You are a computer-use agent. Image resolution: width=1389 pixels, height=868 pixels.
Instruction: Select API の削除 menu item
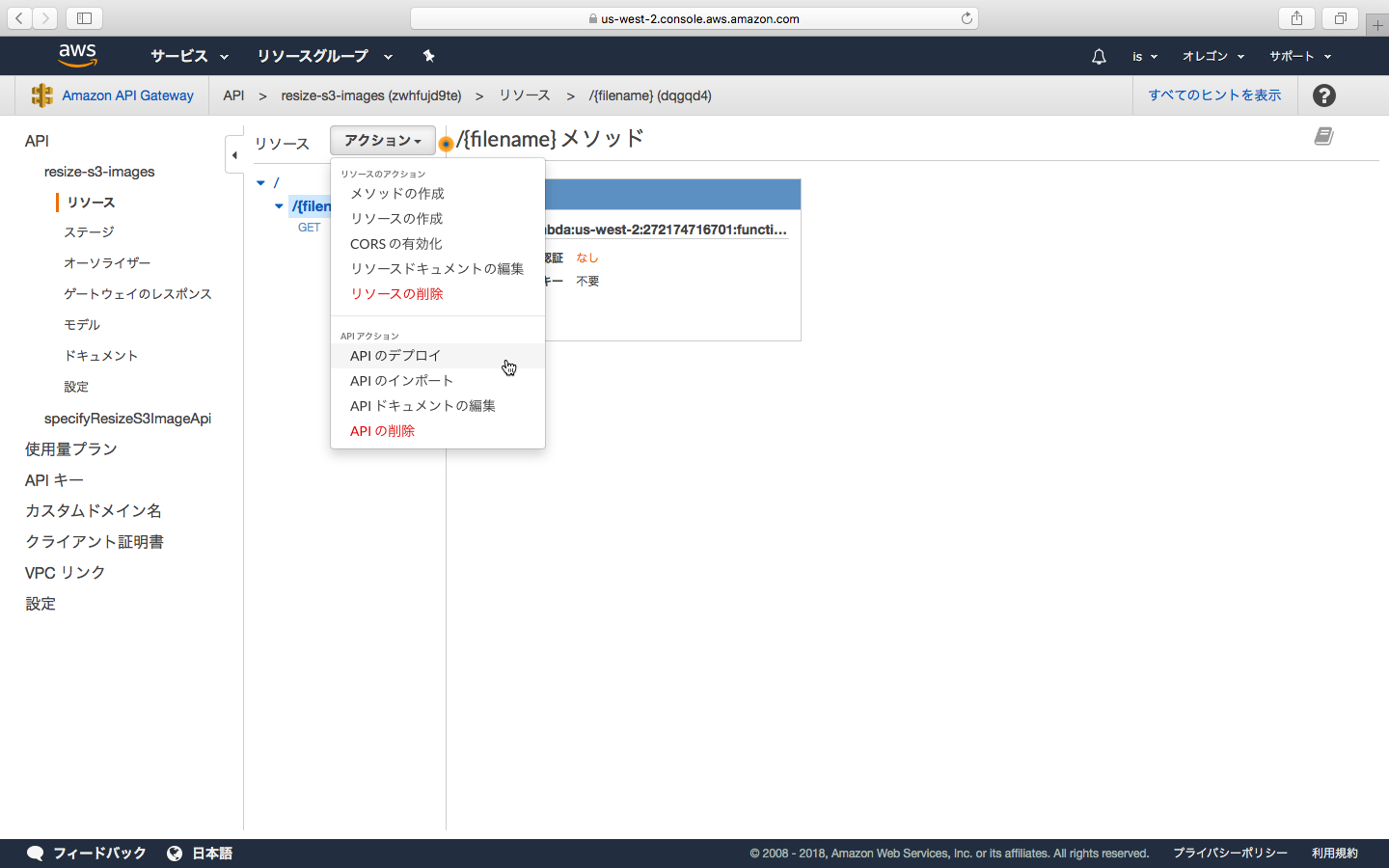[437, 431]
